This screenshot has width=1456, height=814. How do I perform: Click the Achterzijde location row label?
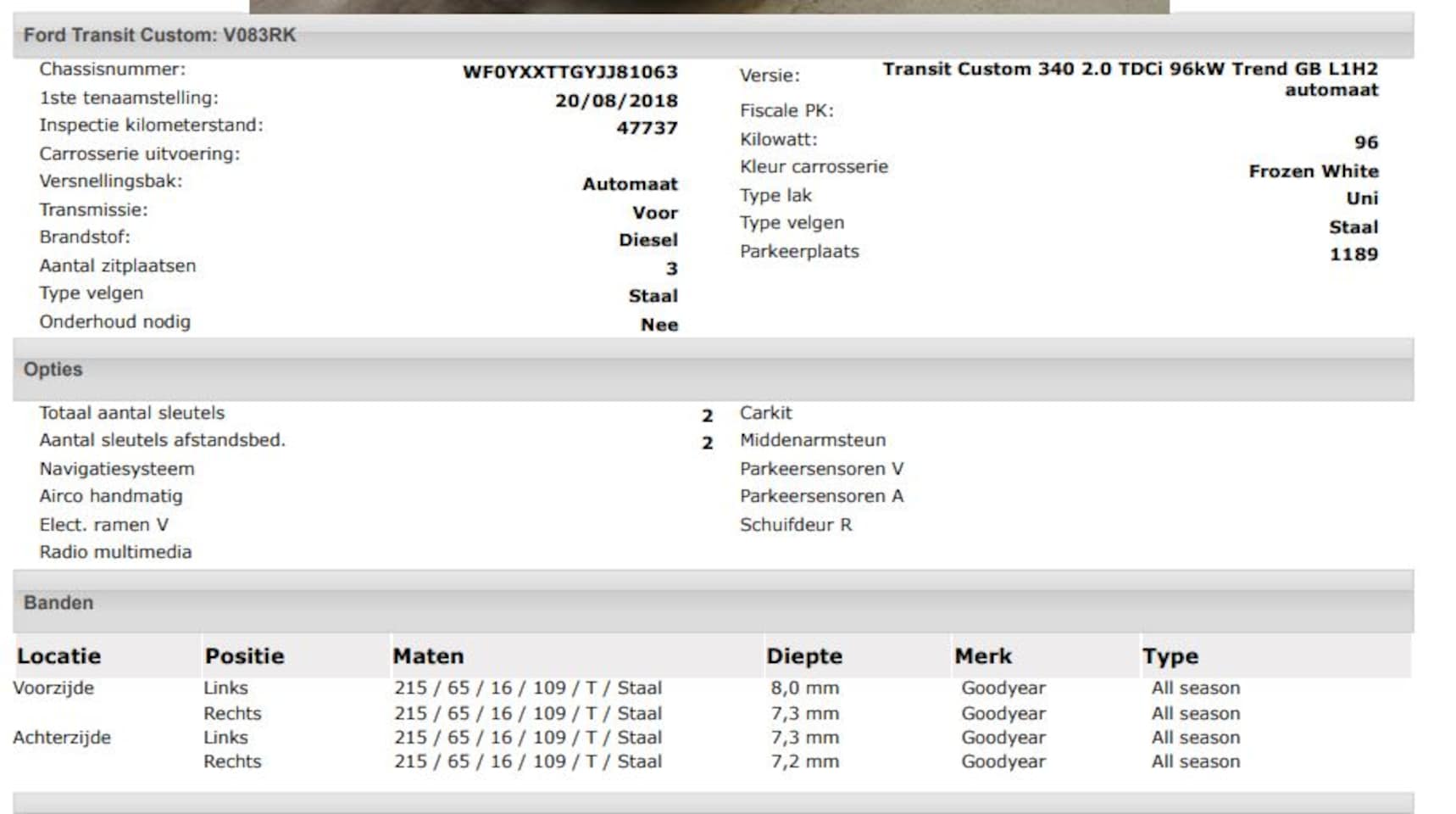click(62, 738)
